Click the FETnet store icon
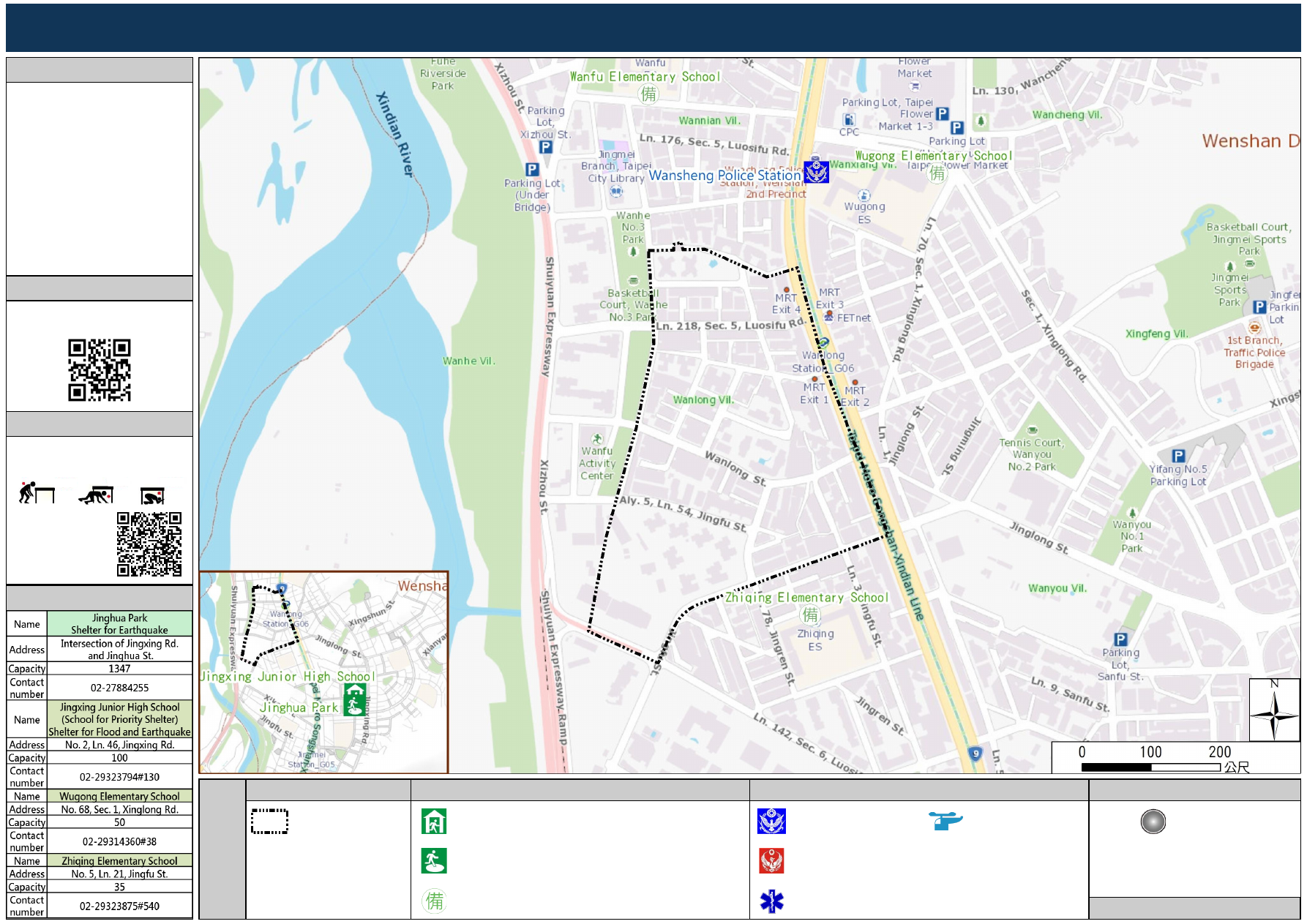Image resolution: width=1307 pixels, height=924 pixels. 828,316
